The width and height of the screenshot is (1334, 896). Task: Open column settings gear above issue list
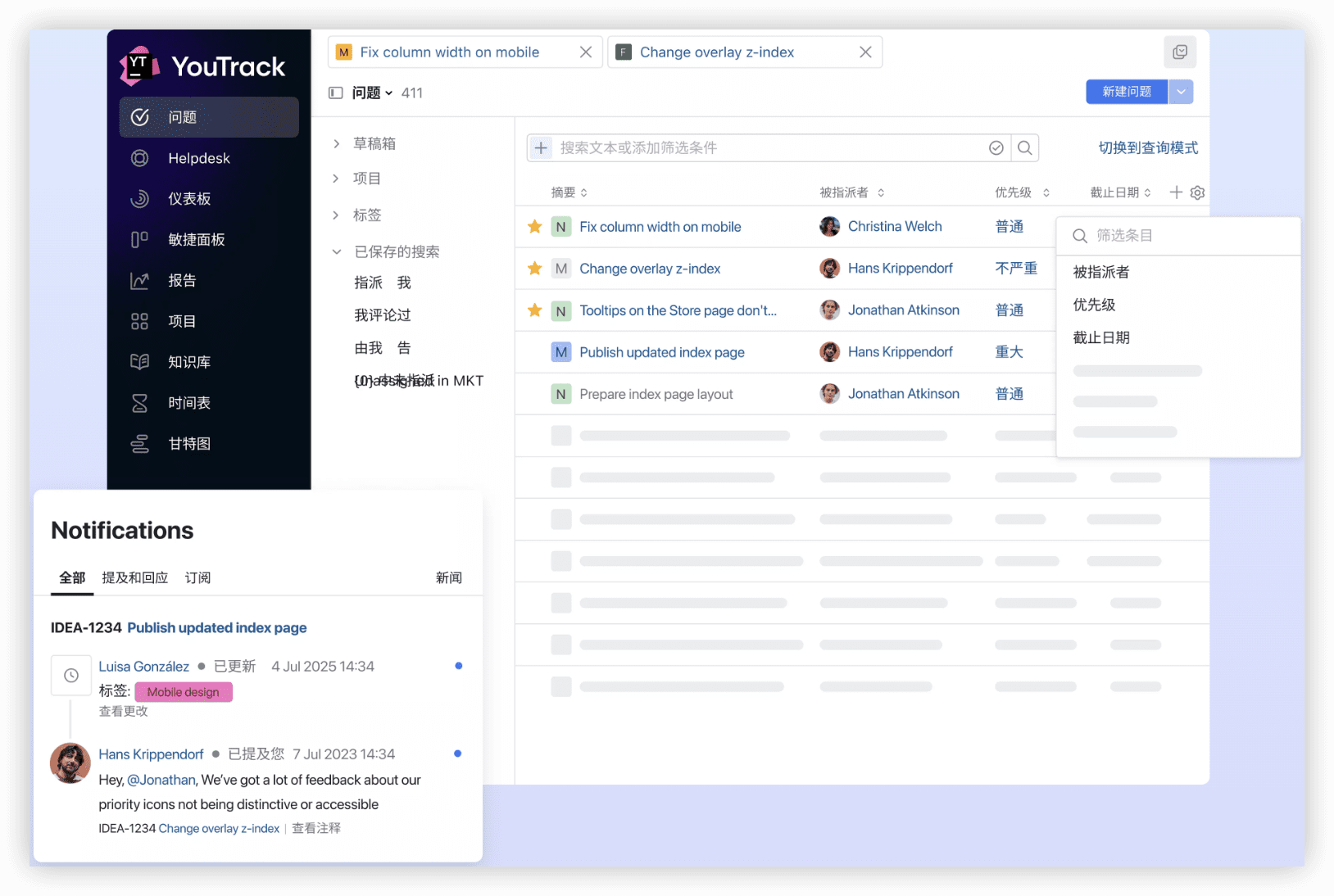(x=1197, y=192)
